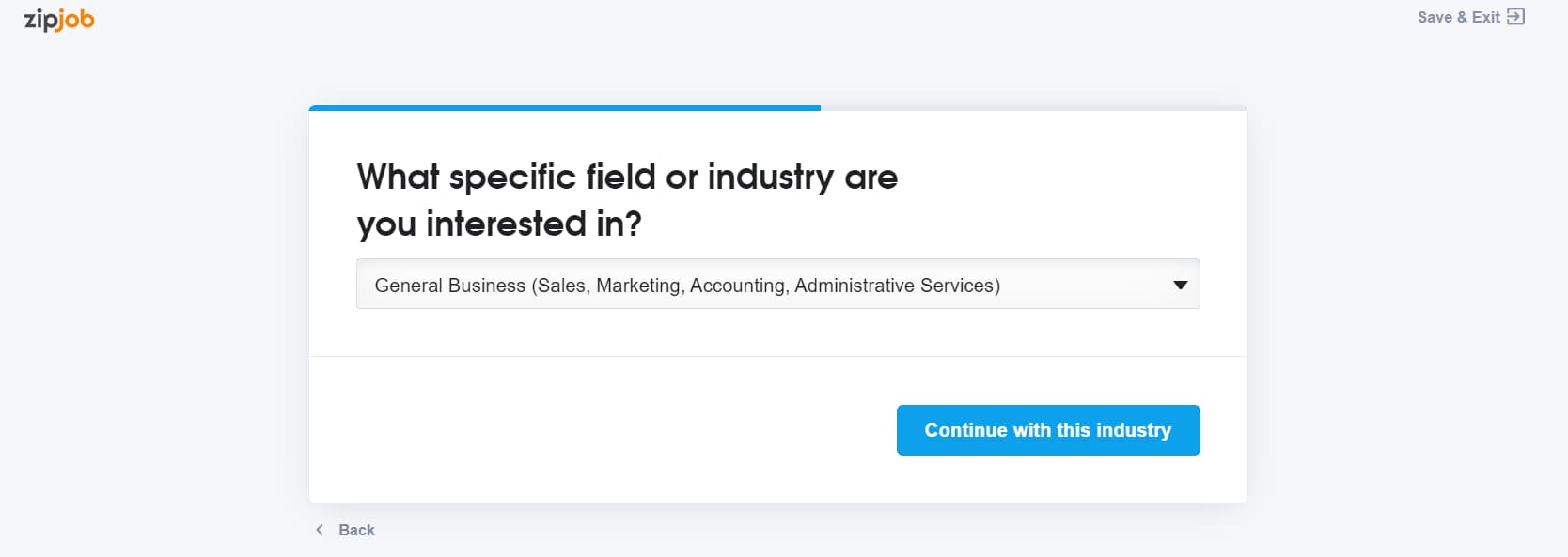
Task: Click the dark "zip" part of the logo
Action: click(x=40, y=21)
